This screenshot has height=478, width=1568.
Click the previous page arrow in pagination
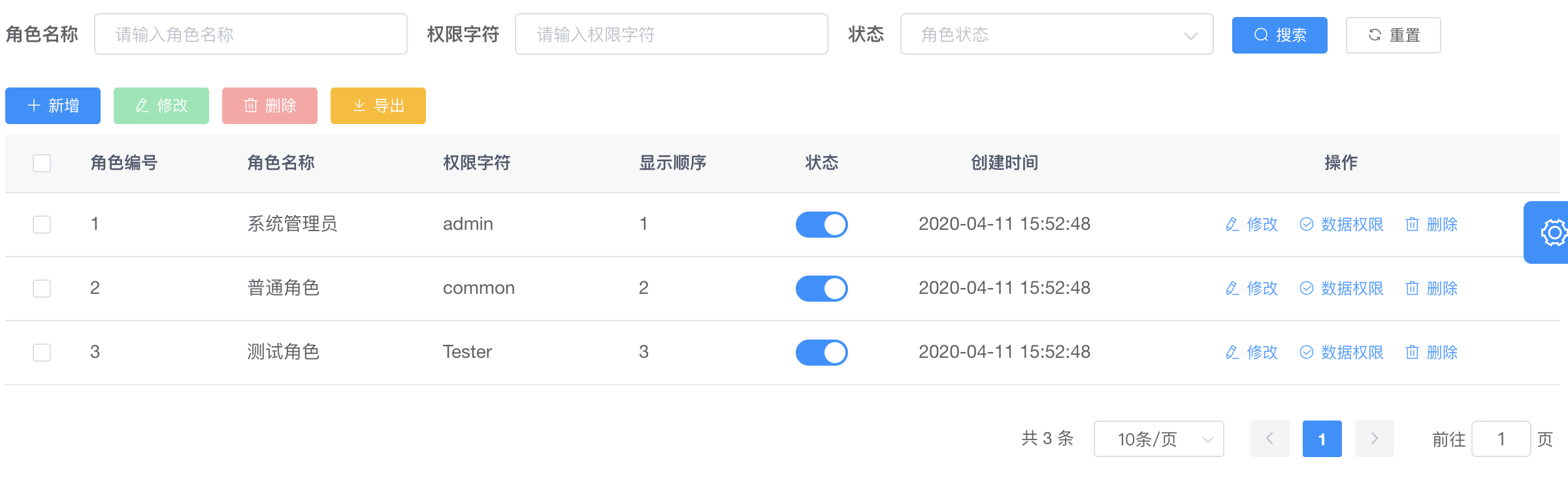click(1269, 439)
